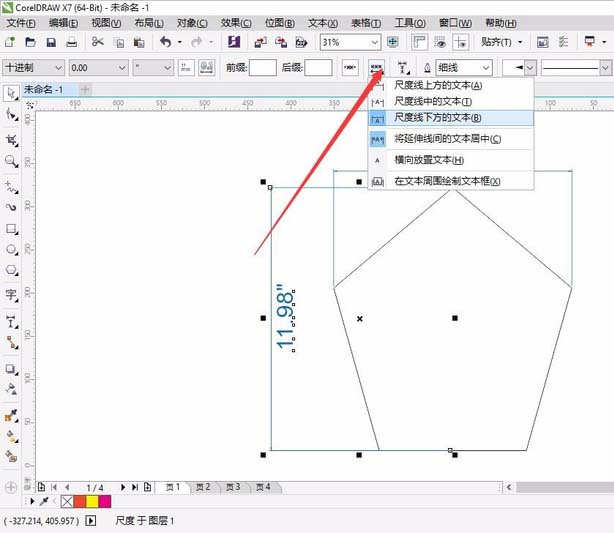Select the Crop tool
614x533 pixels.
[11, 140]
